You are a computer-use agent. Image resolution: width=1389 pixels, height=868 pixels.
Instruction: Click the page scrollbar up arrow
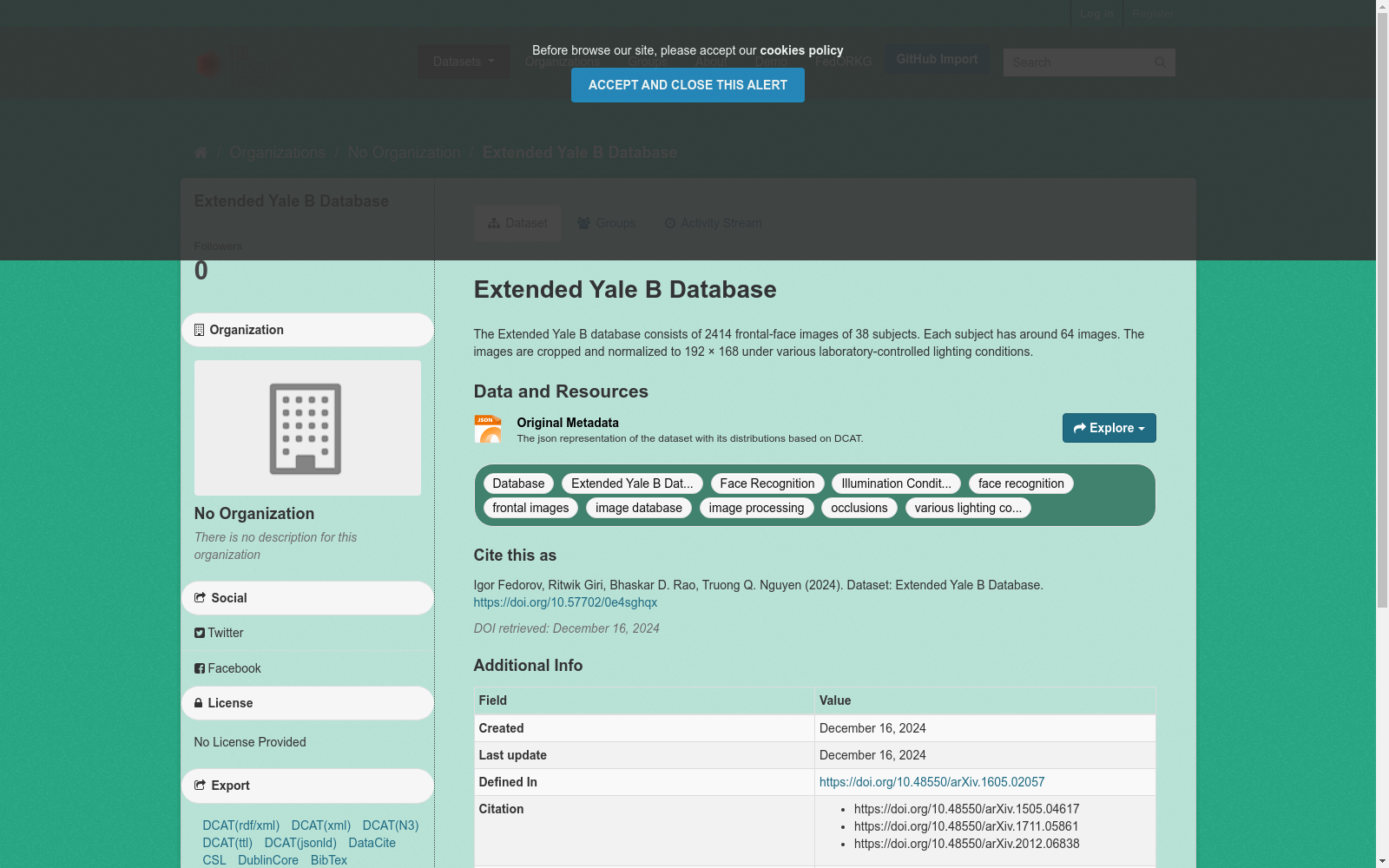[1382, 7]
